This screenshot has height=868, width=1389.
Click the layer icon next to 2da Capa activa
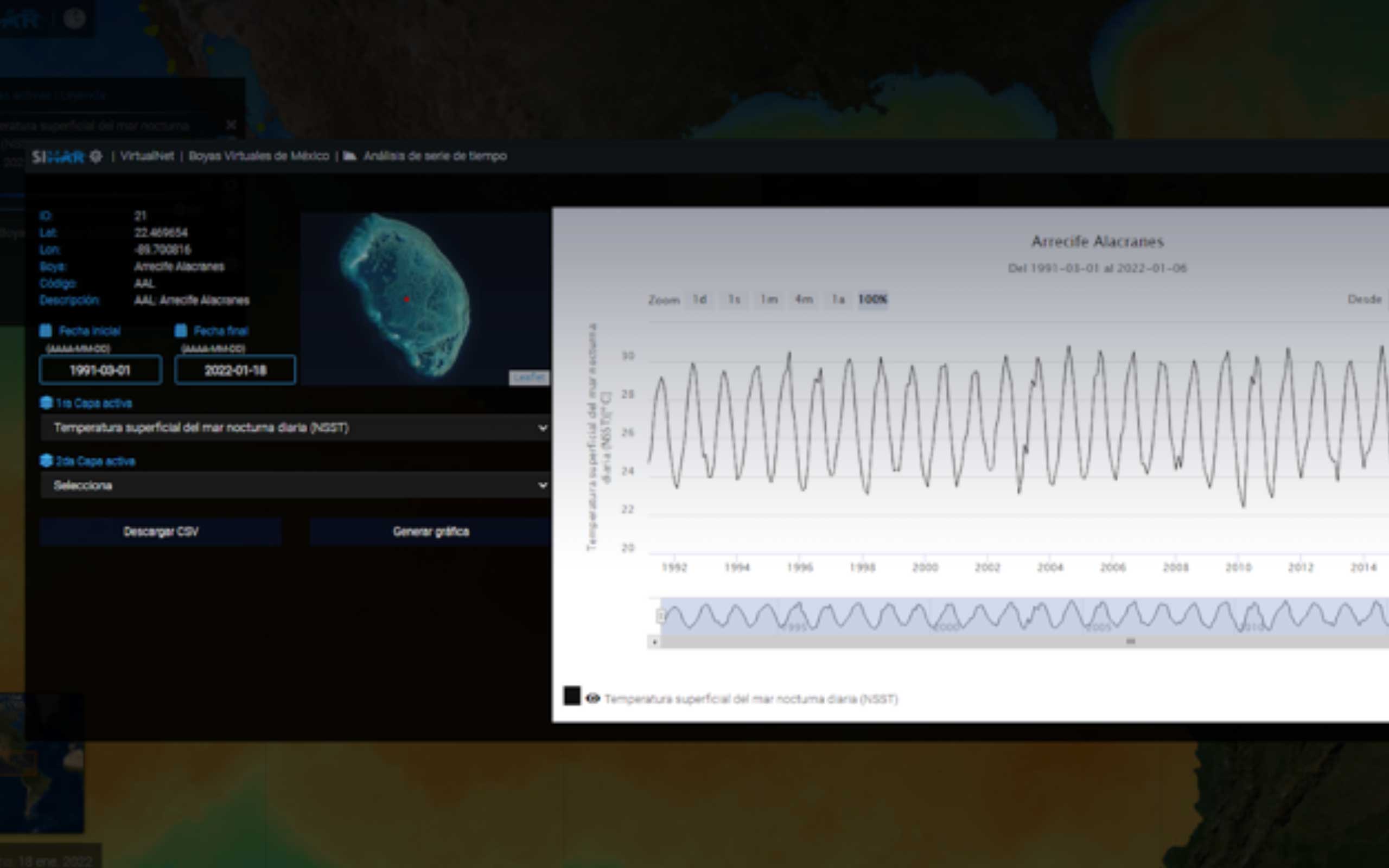tap(47, 461)
